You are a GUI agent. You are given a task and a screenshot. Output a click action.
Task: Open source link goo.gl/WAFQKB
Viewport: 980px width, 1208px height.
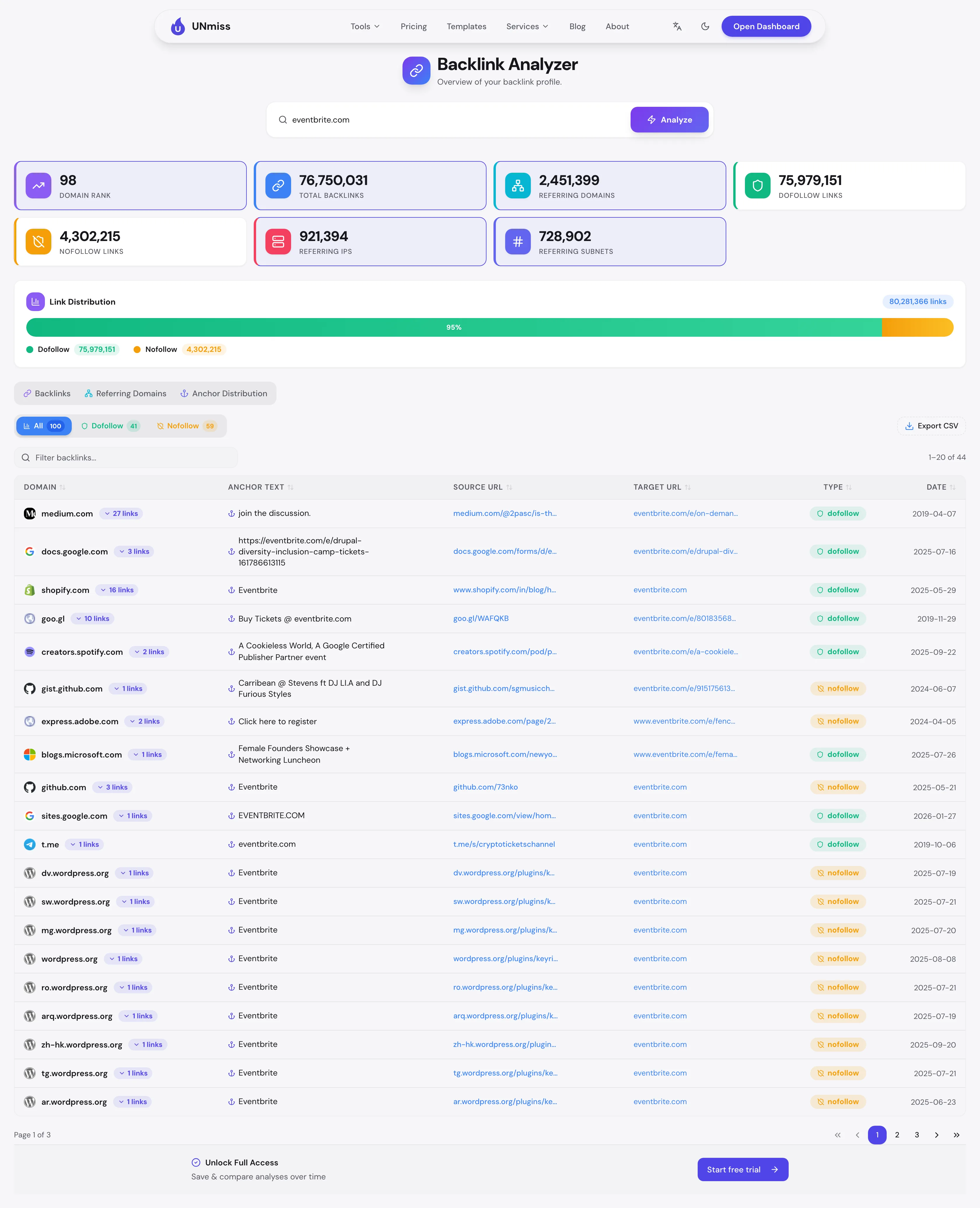(481, 618)
